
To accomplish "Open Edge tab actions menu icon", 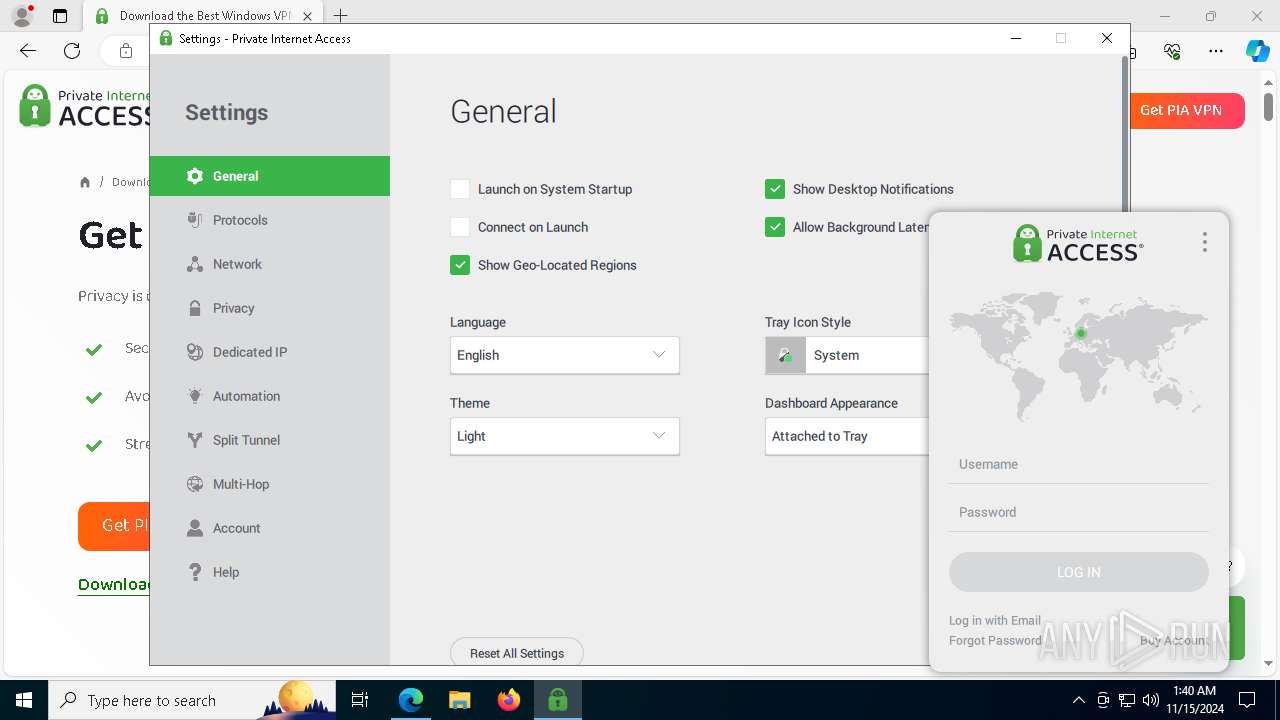I will click(x=60, y=16).
